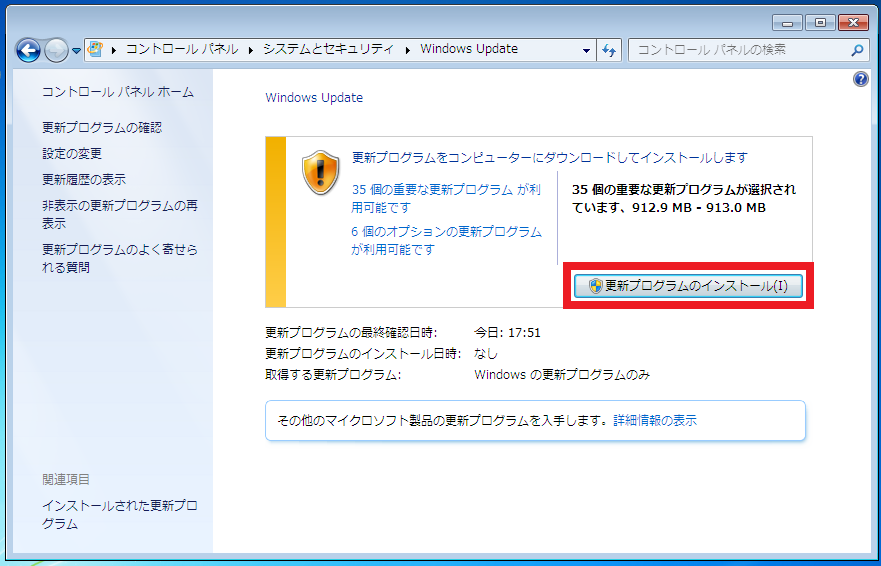Click the Windows の更新プログラムのみ value
This screenshot has height=566, width=881.
562,374
